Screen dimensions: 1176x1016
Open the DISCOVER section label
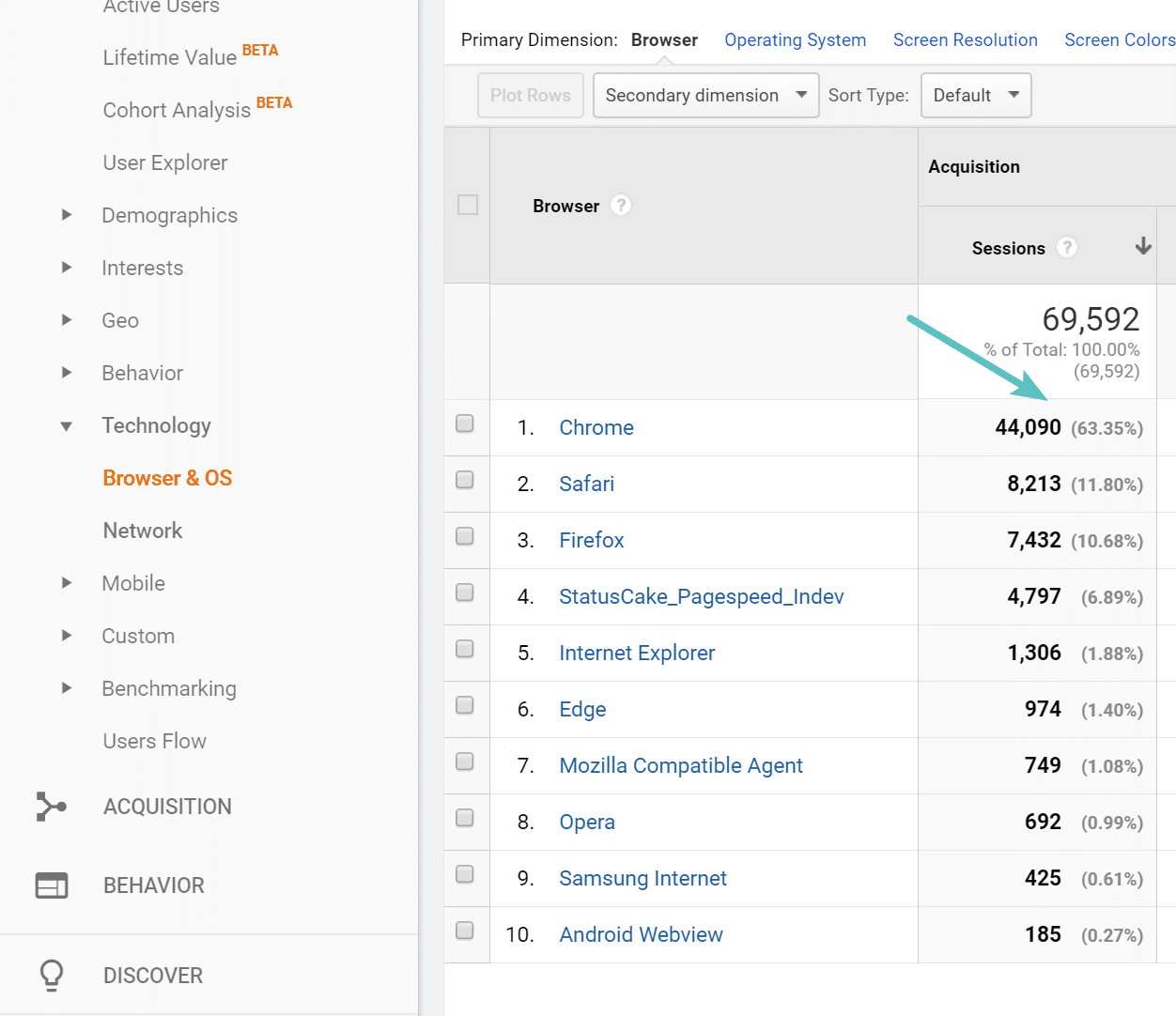coord(153,976)
